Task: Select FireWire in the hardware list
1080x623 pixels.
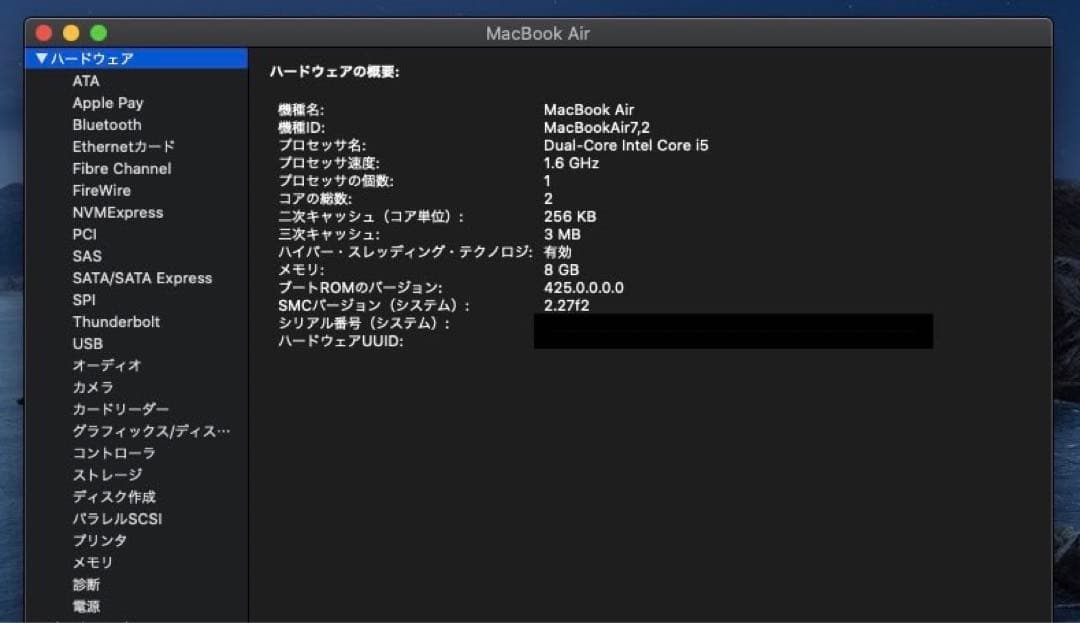Action: pyautogui.click(x=101, y=190)
